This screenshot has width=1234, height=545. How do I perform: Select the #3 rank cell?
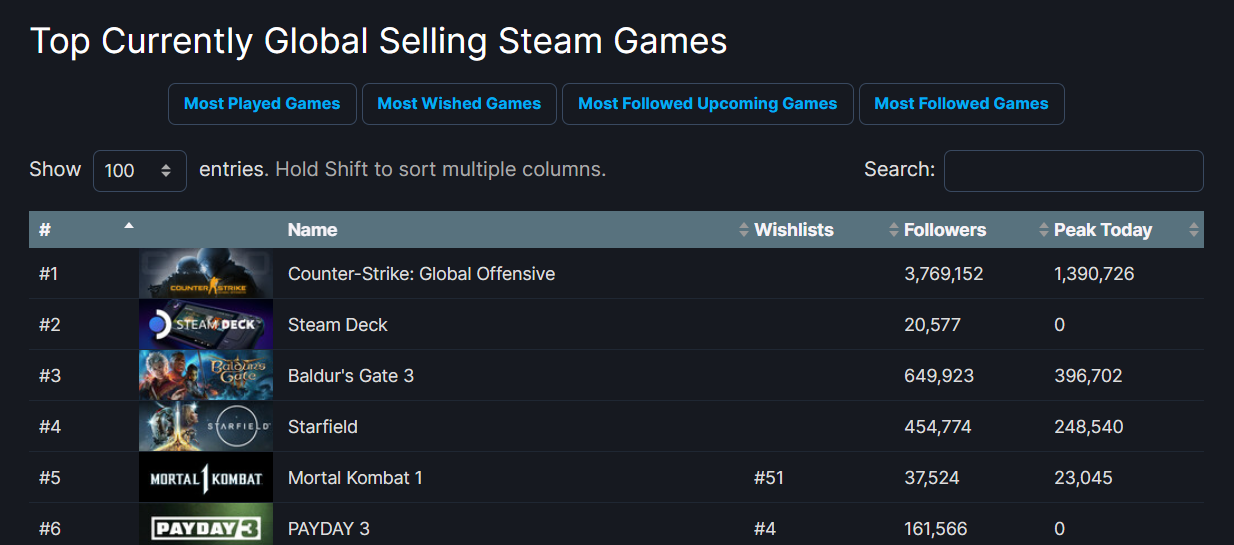pyautogui.click(x=50, y=376)
